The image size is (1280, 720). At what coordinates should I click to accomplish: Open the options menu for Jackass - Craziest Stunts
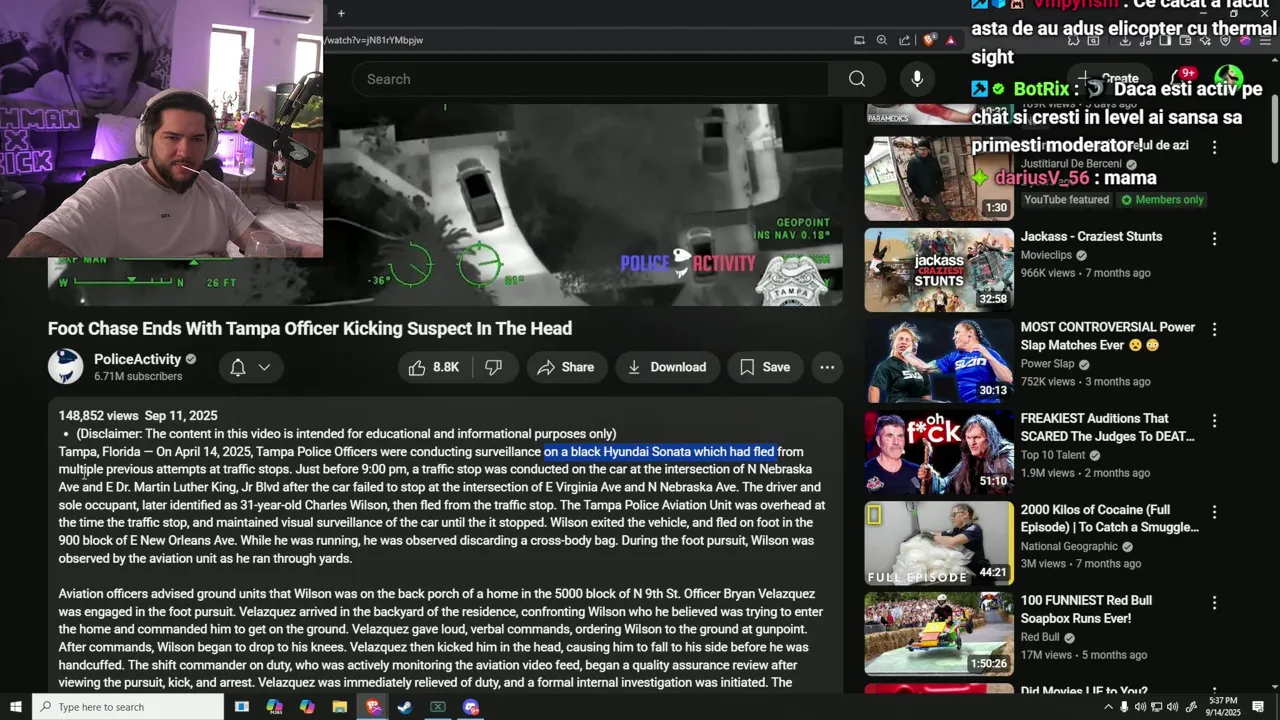(x=1214, y=238)
